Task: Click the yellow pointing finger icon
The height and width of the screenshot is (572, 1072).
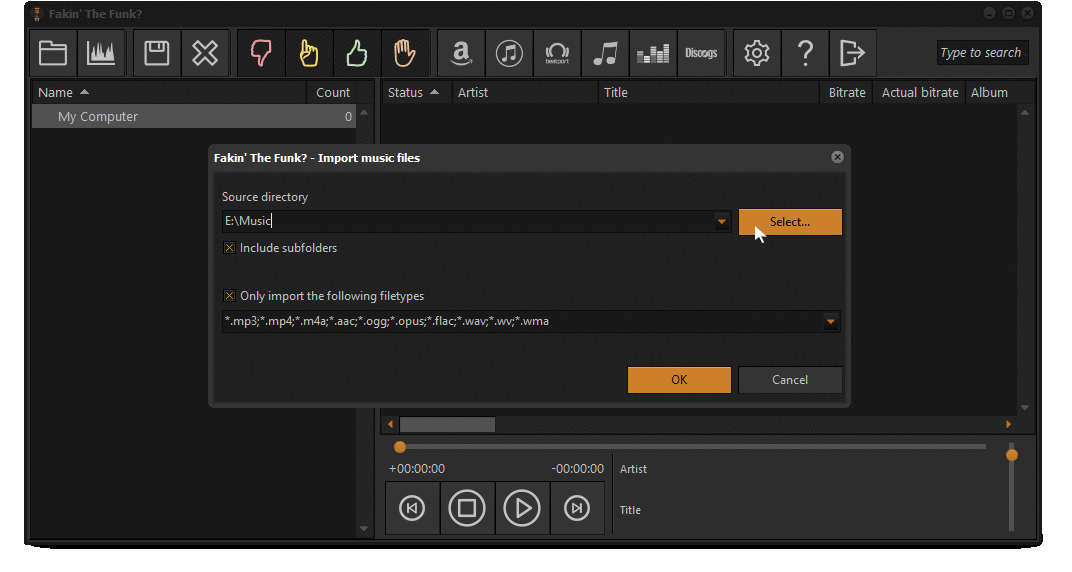Action: pyautogui.click(x=308, y=53)
